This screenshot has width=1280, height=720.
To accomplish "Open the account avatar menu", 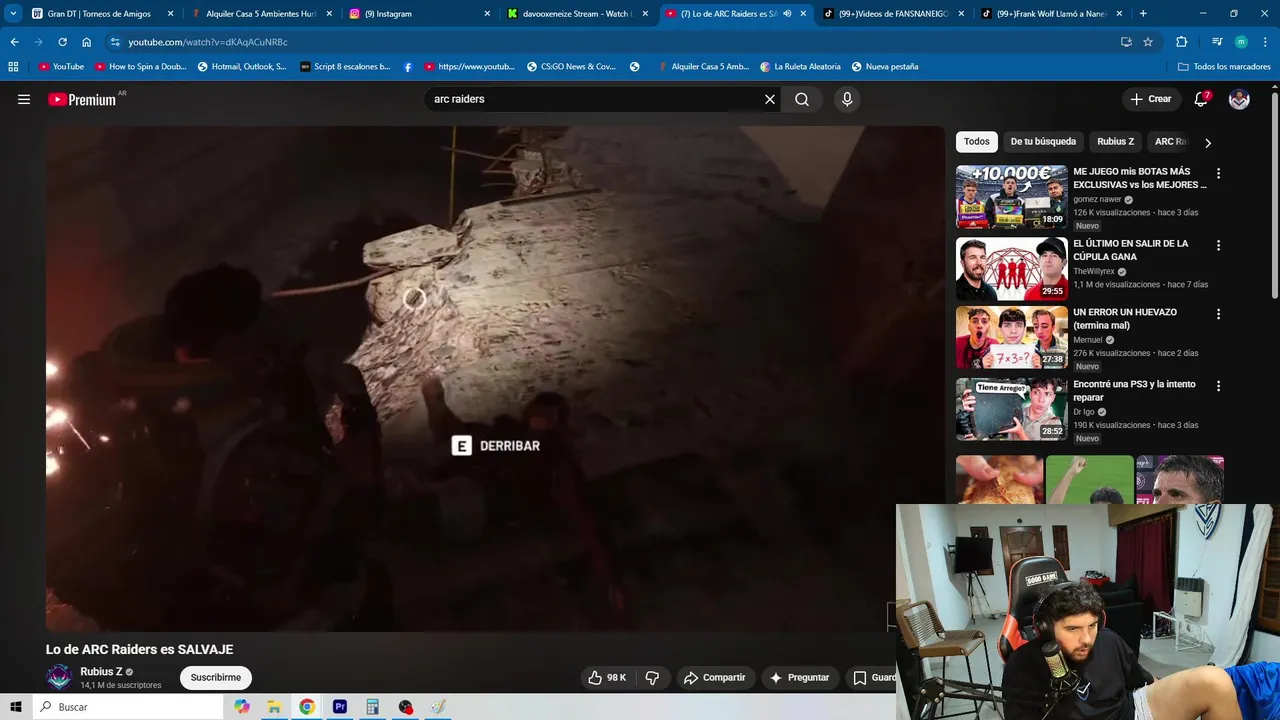I will (1239, 99).
